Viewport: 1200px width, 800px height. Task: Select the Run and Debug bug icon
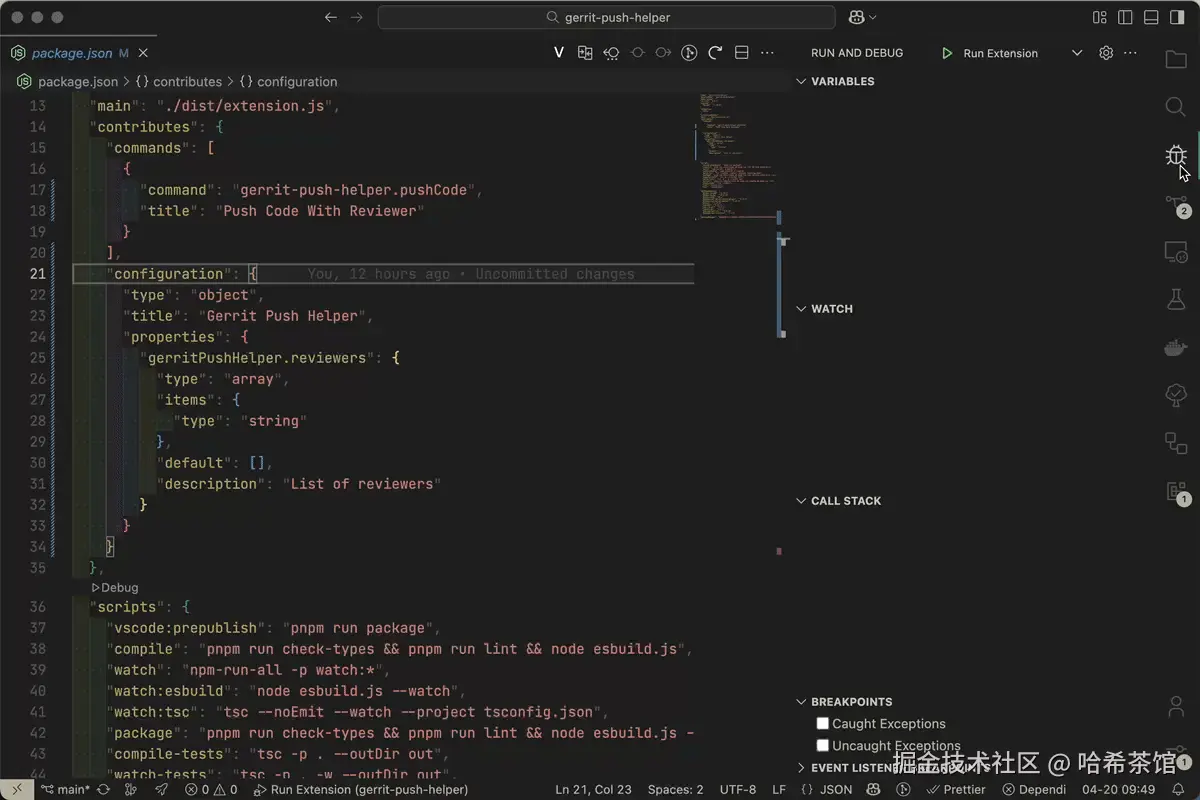point(1176,155)
